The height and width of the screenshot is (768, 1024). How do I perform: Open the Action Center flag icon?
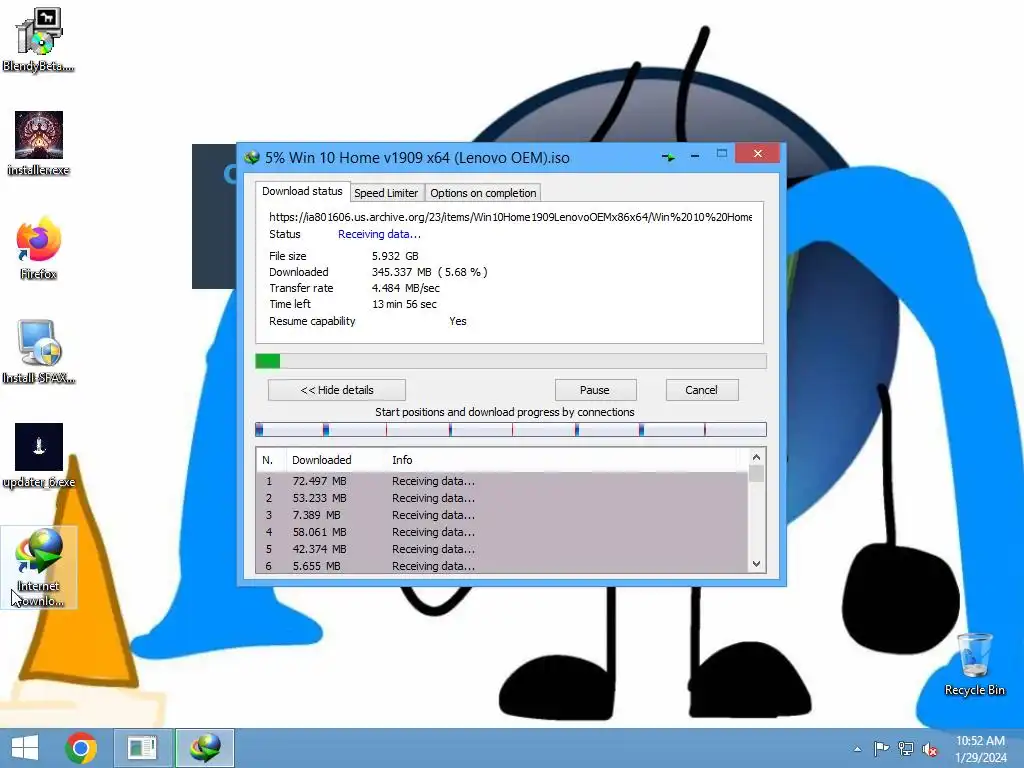[x=881, y=749]
